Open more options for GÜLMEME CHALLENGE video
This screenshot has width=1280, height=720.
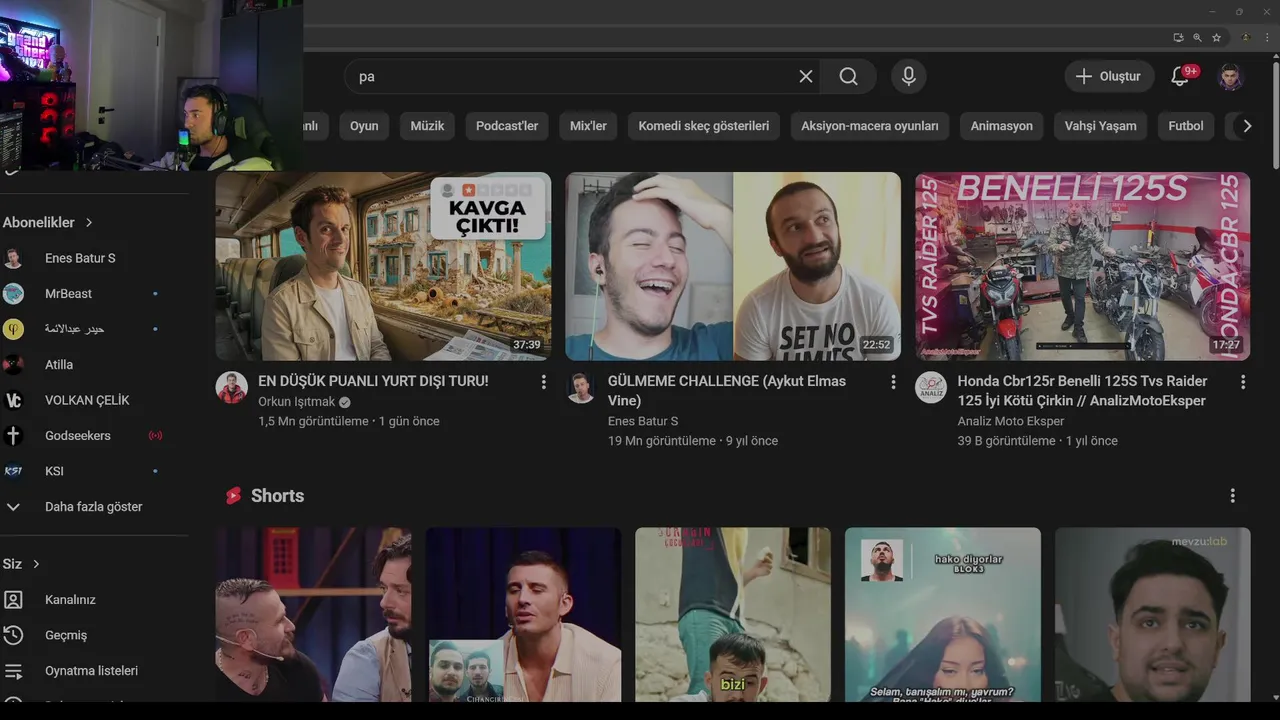pos(893,382)
